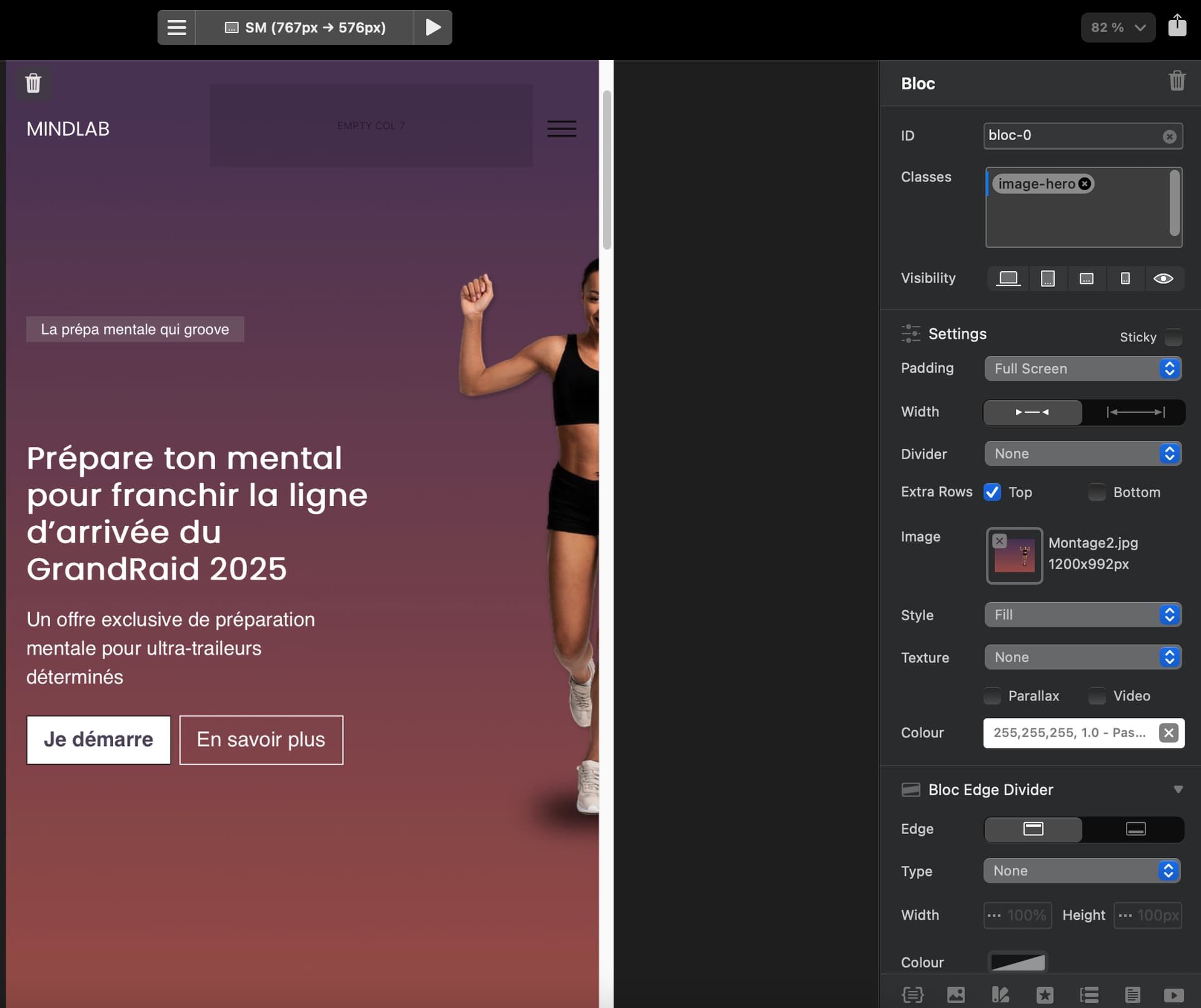Enable the Parallax checkbox

tap(992, 696)
